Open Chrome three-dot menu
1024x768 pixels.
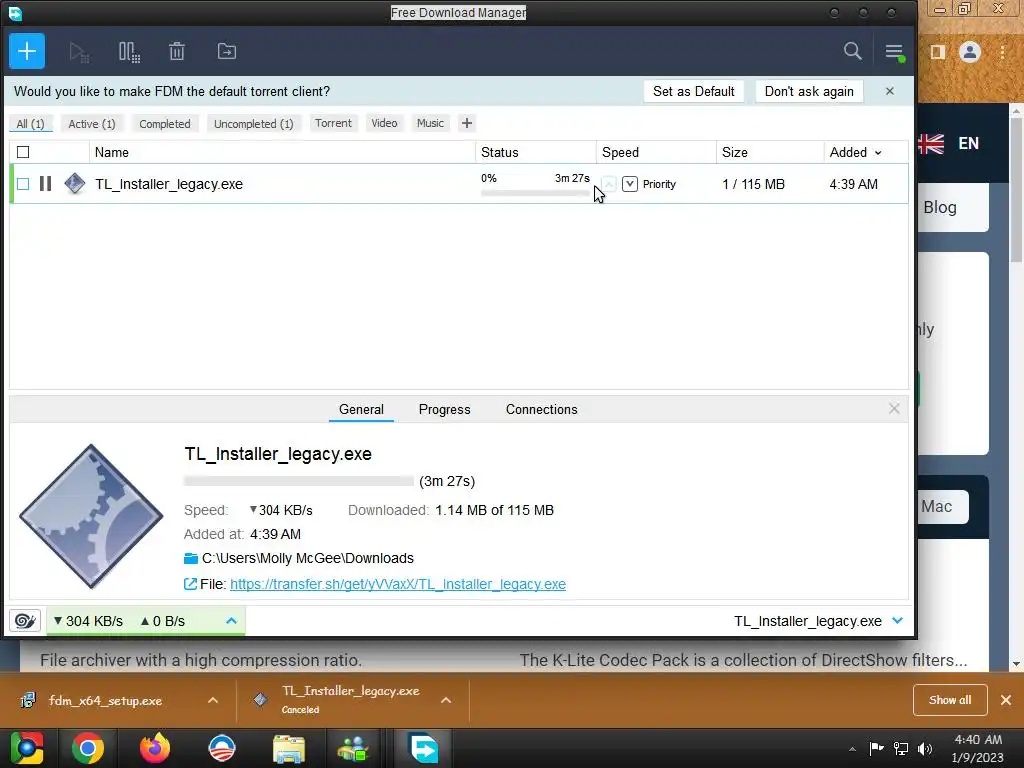tap(1003, 52)
